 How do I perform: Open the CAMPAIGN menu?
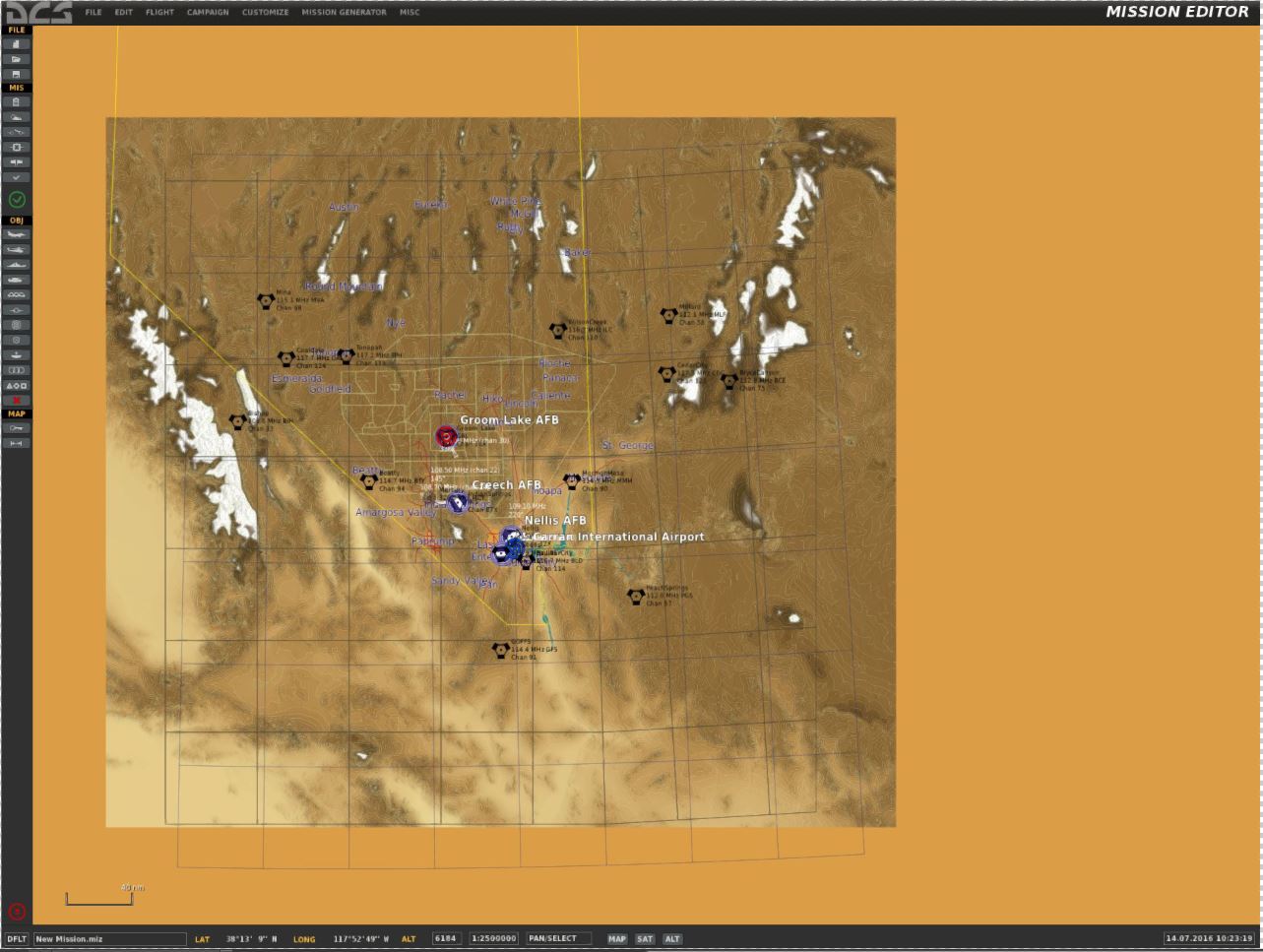tap(208, 12)
